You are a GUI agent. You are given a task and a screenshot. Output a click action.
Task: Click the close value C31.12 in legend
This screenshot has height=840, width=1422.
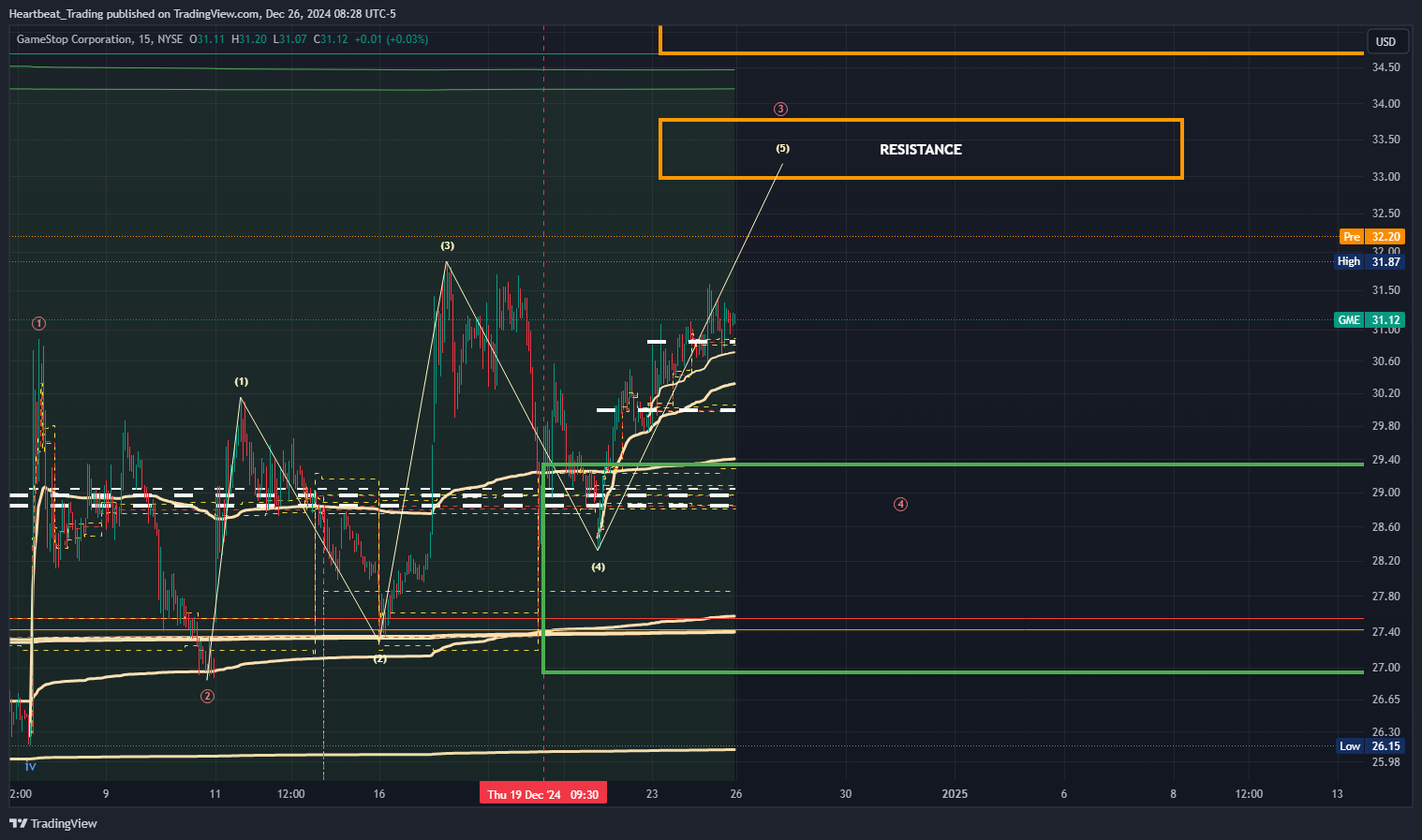pos(331,39)
